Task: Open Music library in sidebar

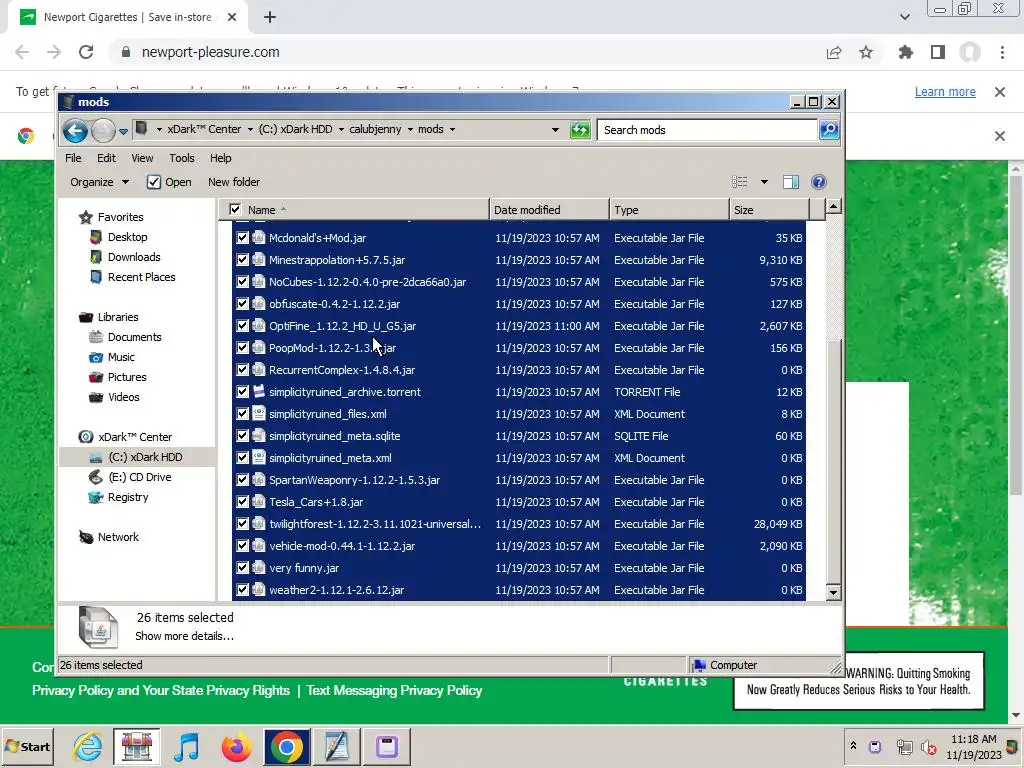Action: [121, 357]
